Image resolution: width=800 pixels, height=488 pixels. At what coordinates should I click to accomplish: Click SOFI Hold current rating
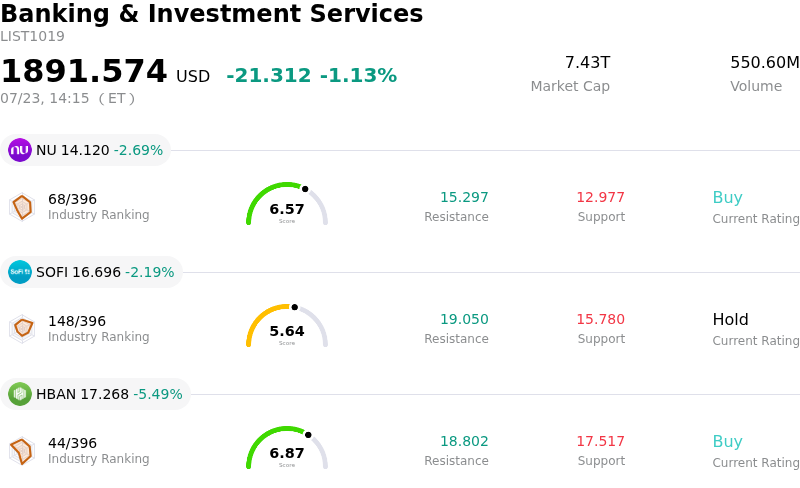(731, 320)
